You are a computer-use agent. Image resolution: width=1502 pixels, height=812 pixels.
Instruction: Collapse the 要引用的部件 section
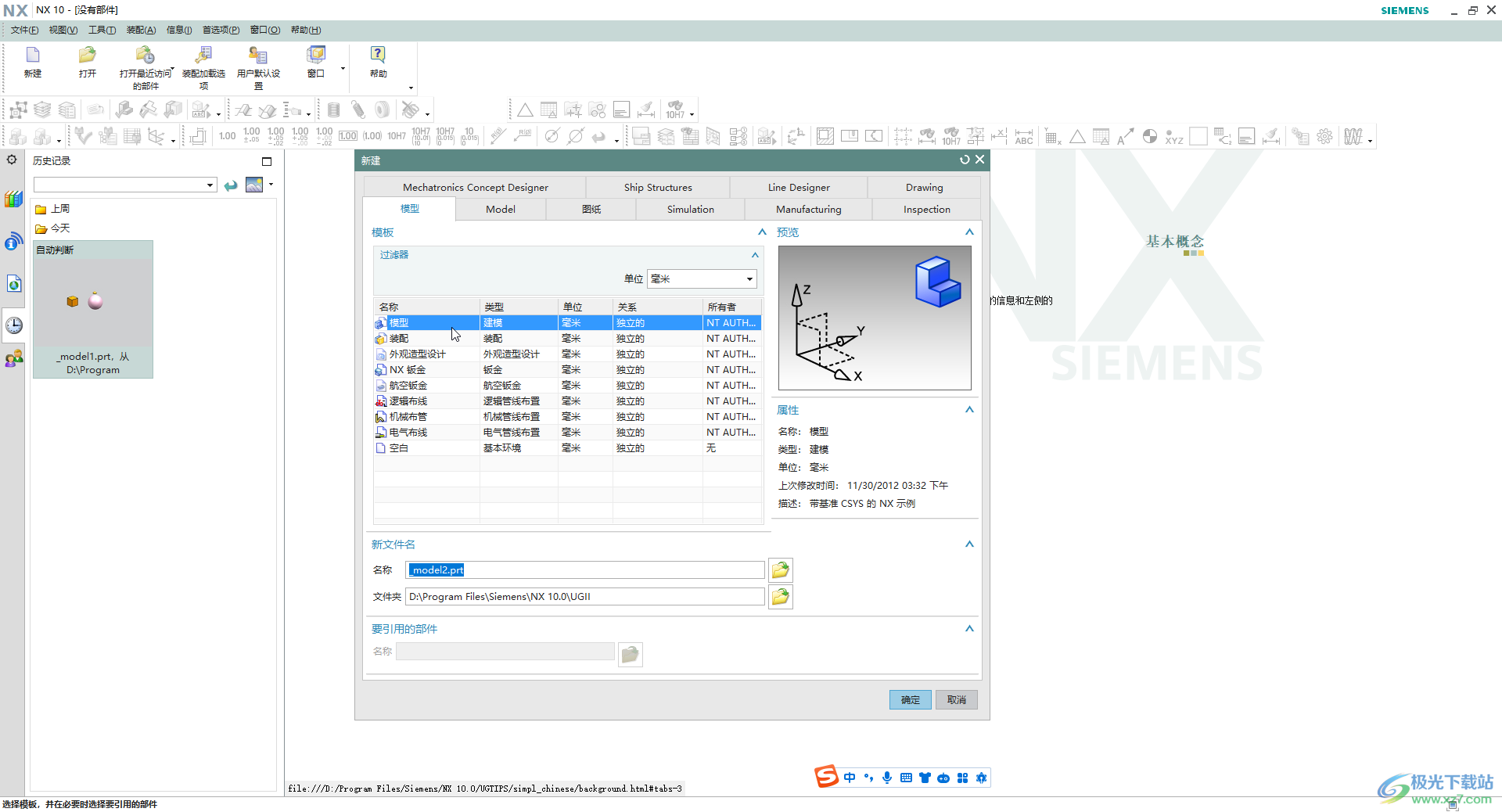(969, 629)
